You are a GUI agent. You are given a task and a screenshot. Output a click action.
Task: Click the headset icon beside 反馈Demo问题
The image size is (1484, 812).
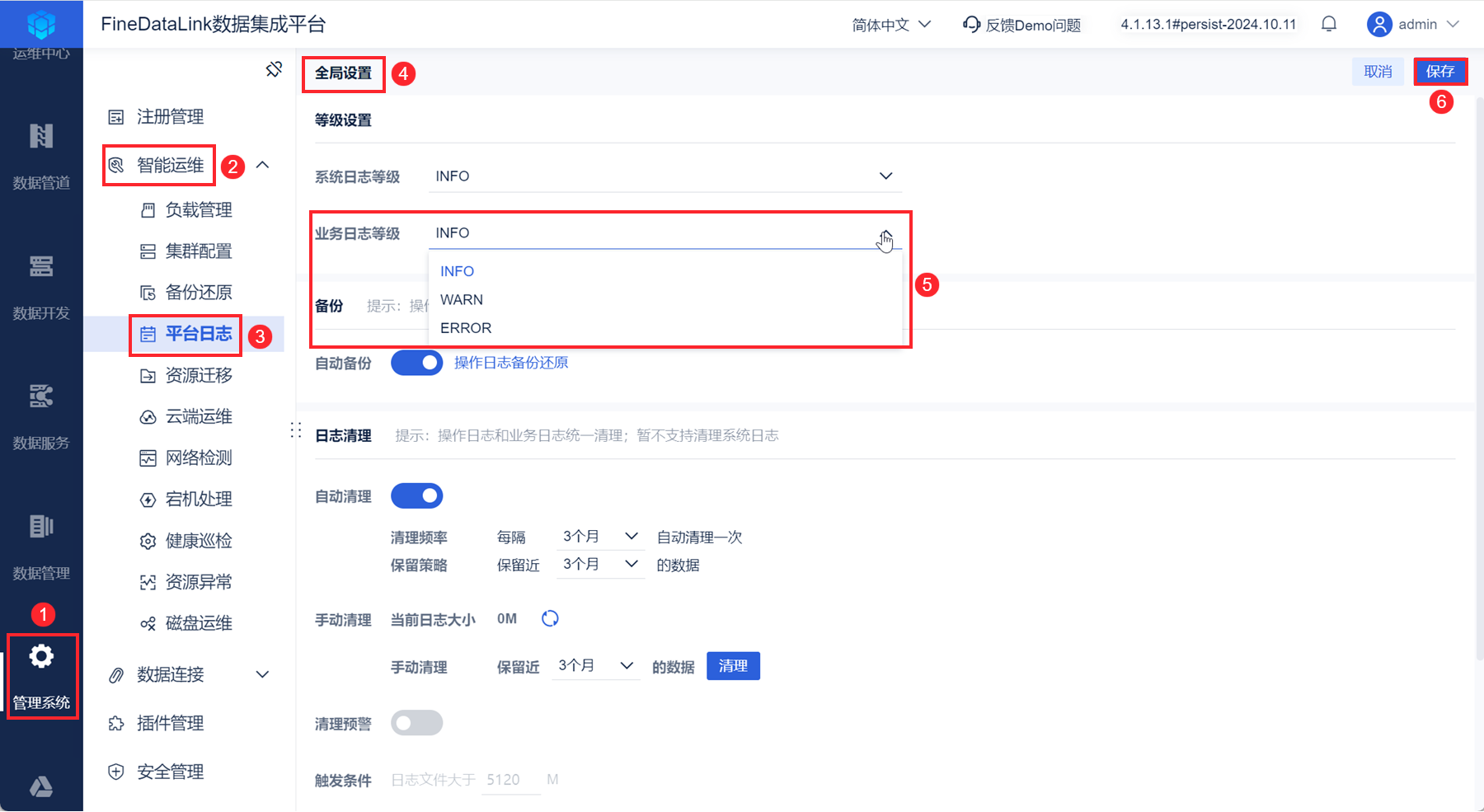(x=971, y=24)
